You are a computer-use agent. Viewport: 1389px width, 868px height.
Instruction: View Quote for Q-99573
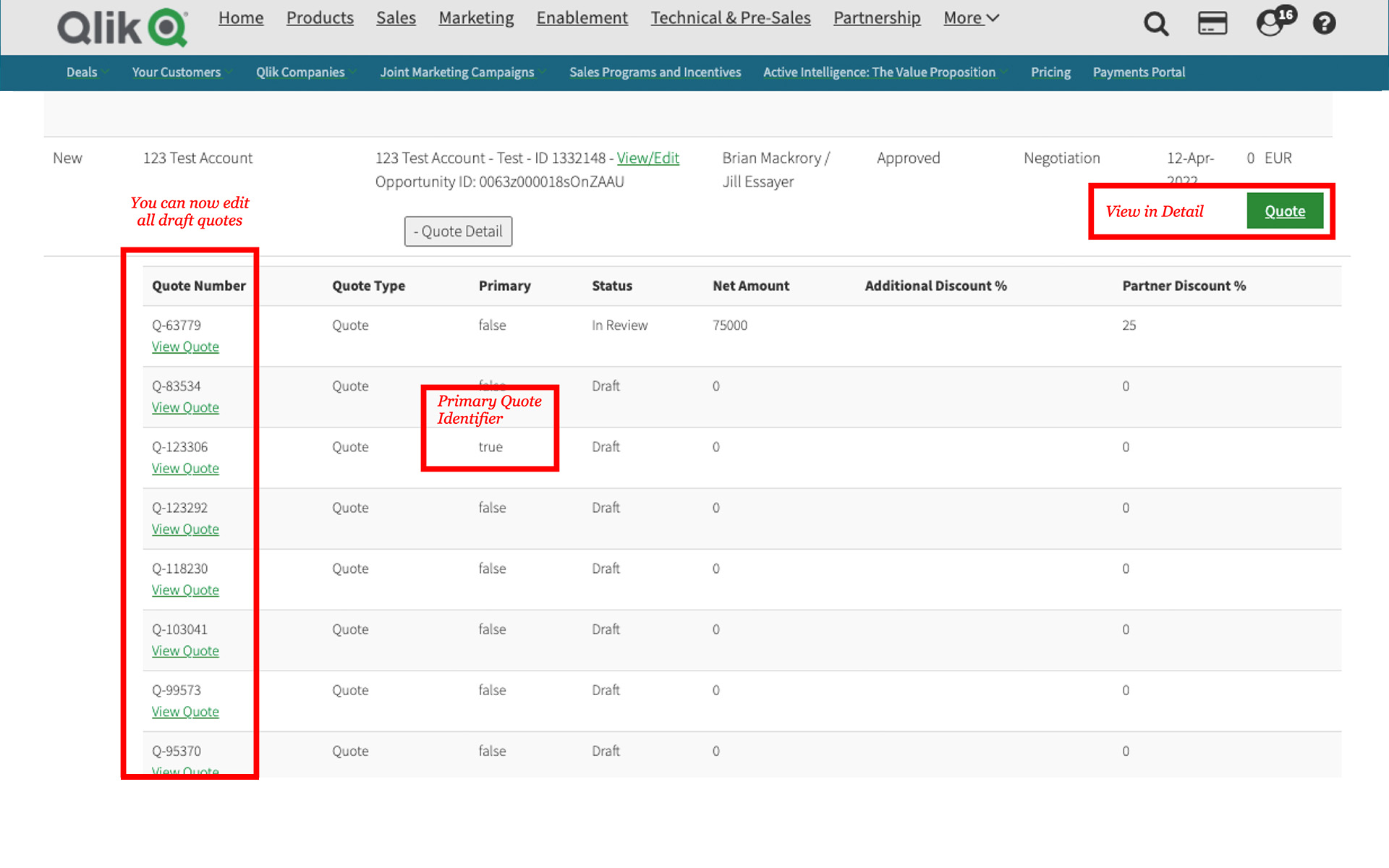click(185, 712)
